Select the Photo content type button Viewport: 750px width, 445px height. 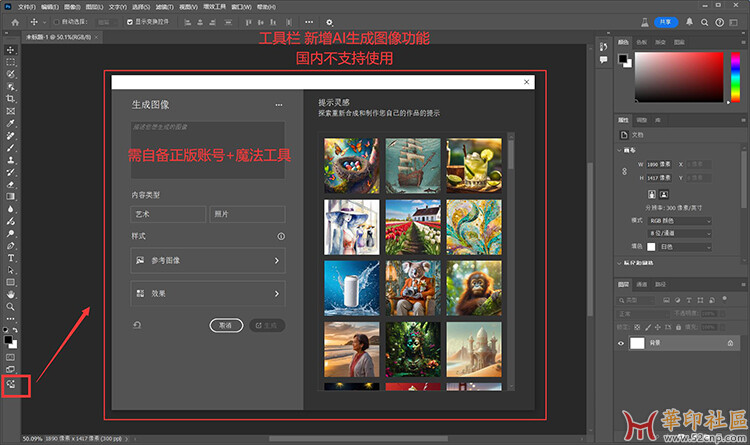point(247,214)
